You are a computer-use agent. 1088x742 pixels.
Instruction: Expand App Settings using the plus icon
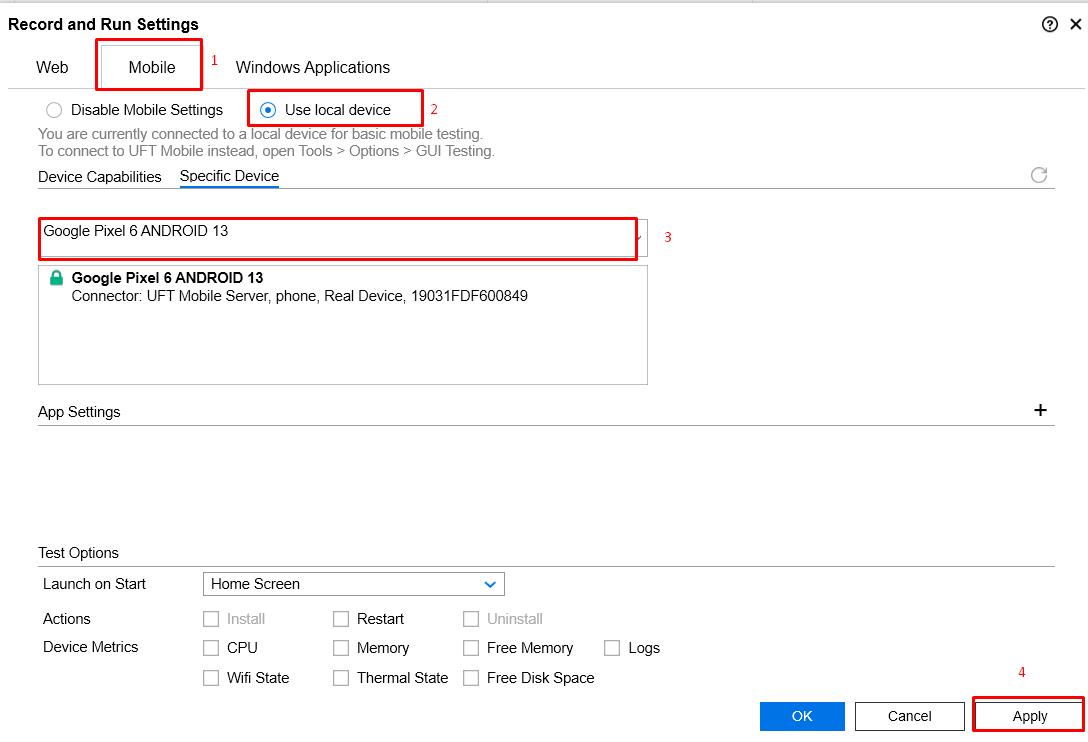(x=1040, y=410)
